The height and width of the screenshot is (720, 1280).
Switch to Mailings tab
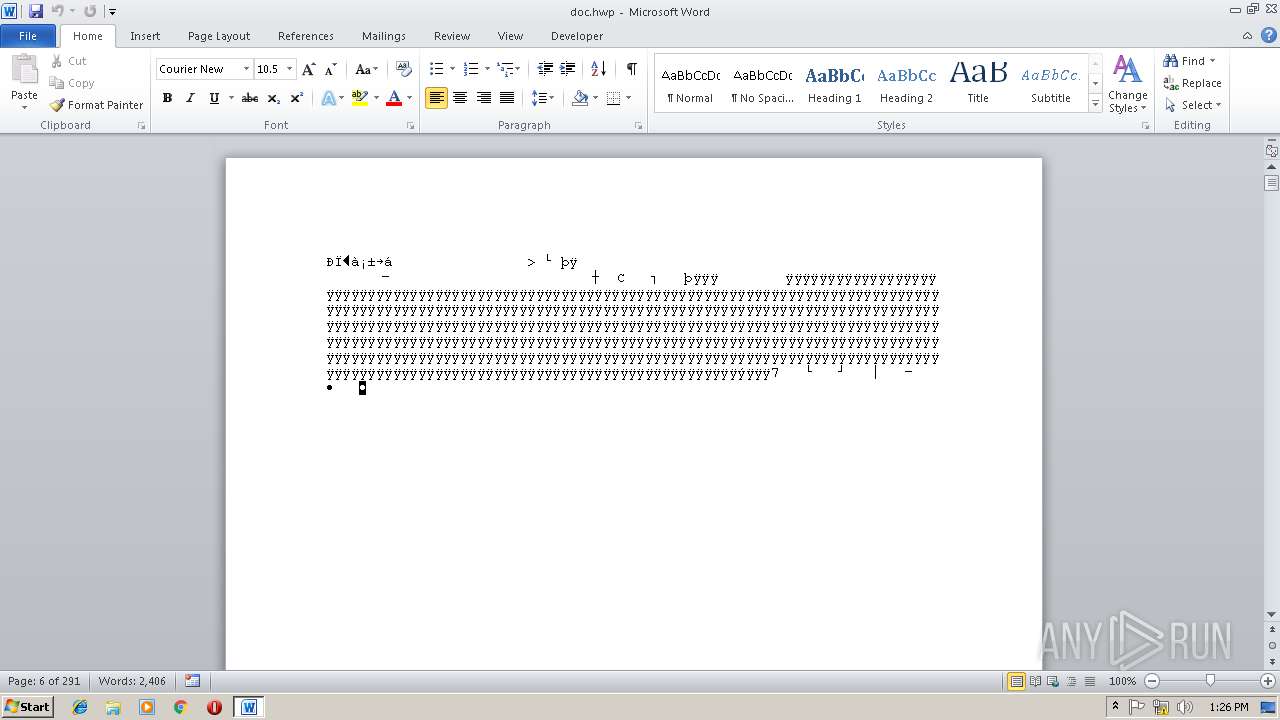click(x=384, y=36)
